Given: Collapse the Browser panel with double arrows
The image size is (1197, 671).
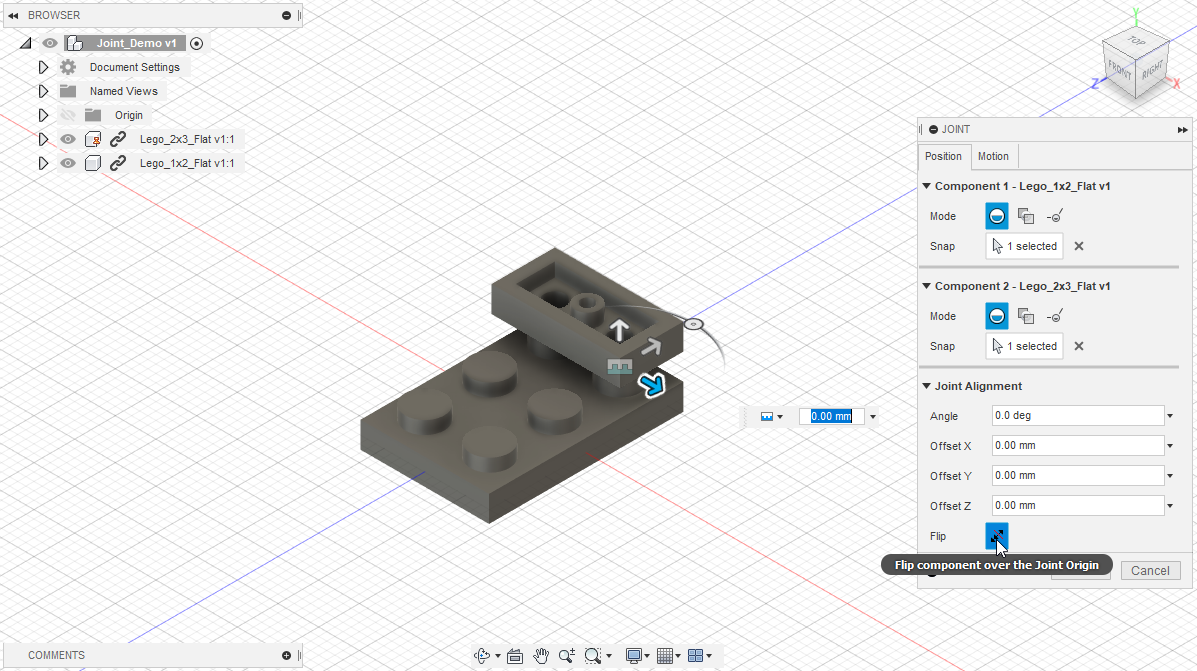Looking at the screenshot, I should 13,15.
